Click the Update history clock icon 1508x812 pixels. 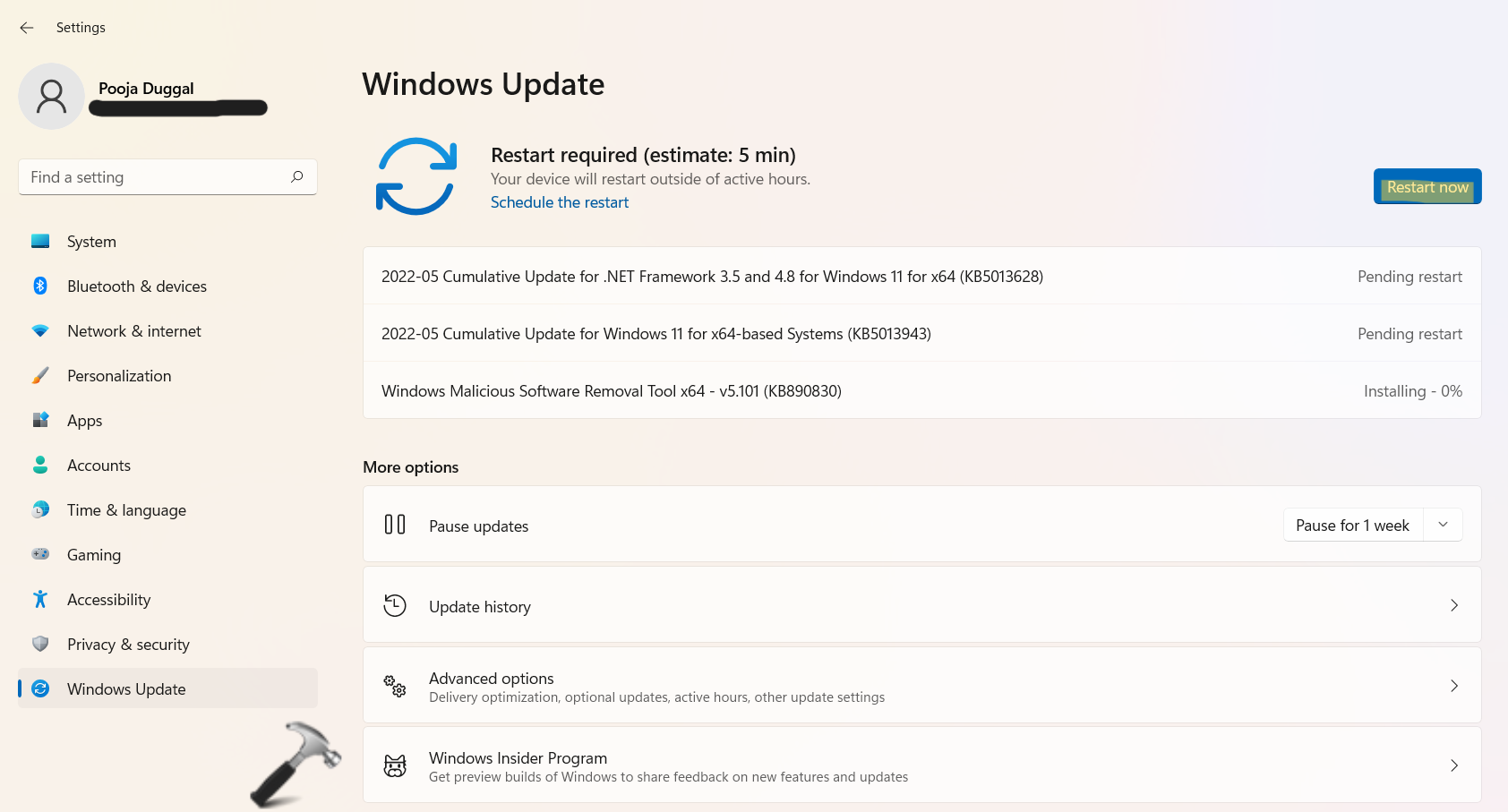[x=395, y=606]
